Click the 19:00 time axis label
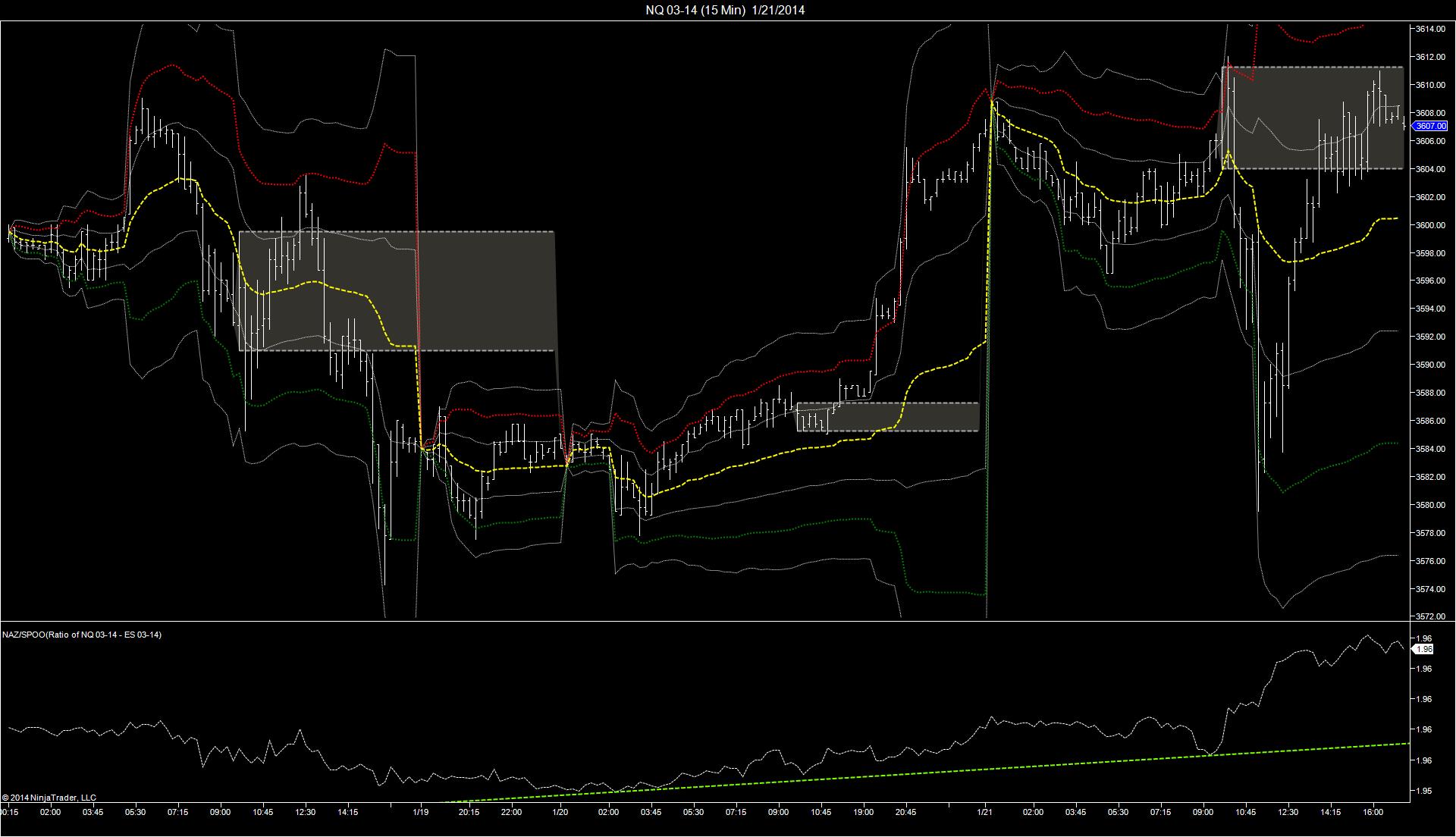This screenshot has height=837, width=1456. click(x=863, y=812)
